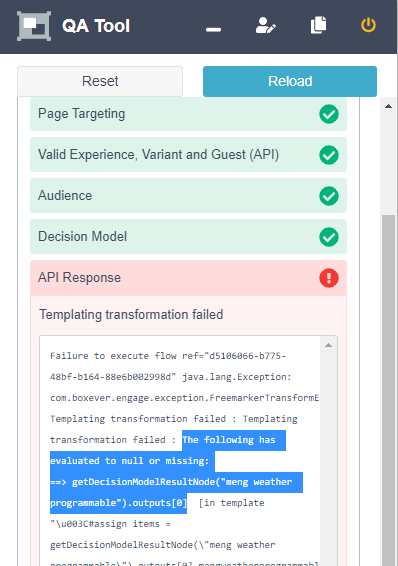398x566 pixels.
Task: Expand the Audience section
Action: (188, 196)
